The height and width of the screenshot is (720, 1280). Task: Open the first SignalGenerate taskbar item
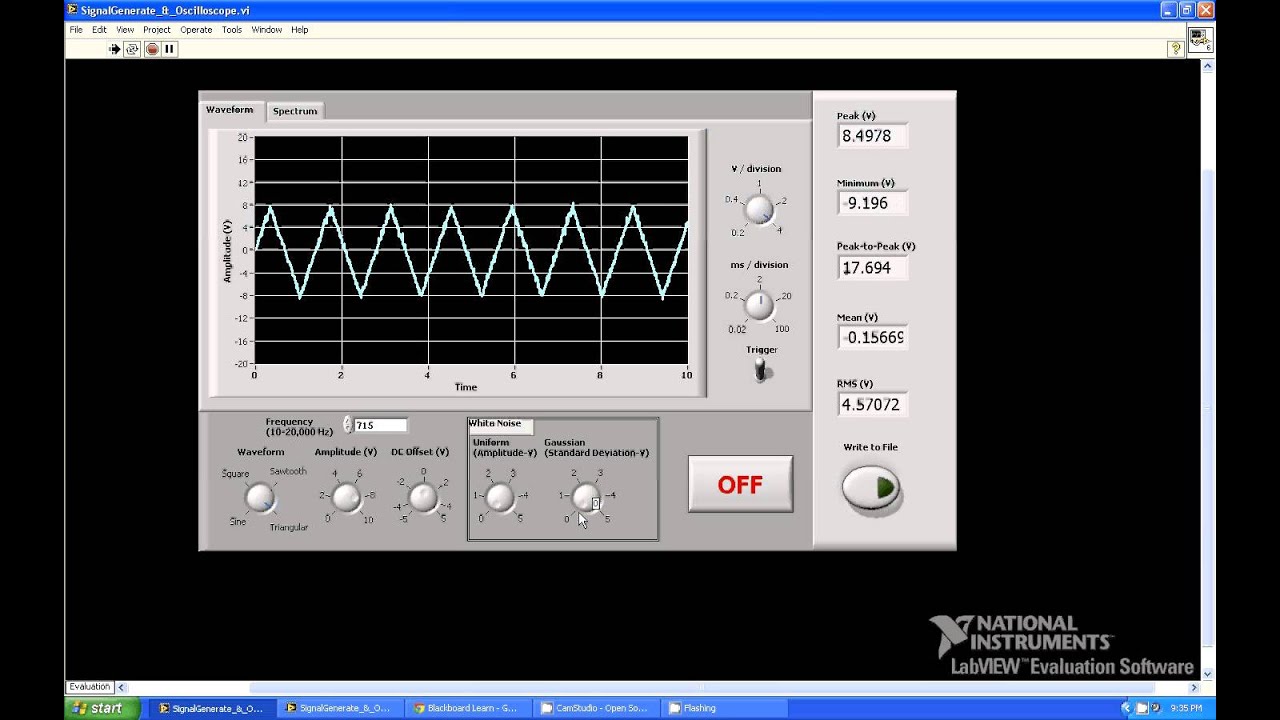pos(211,708)
